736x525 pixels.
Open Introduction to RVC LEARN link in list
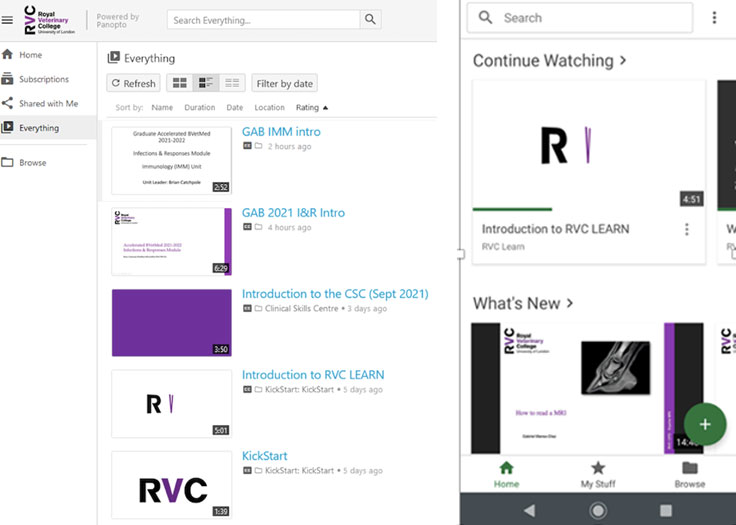pos(313,375)
